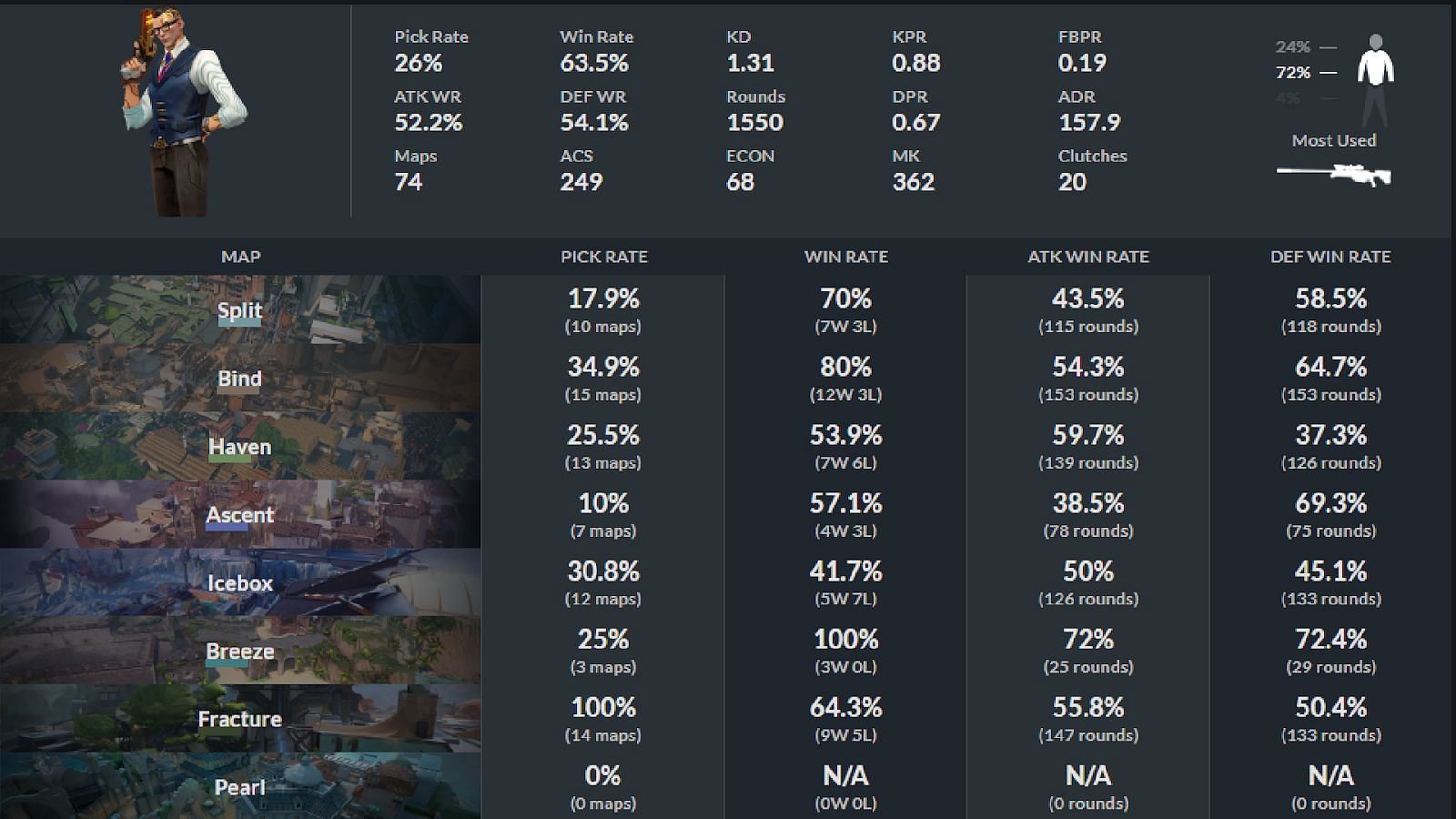The image size is (1456, 819).
Task: Select the Bind map row image
Action: [x=240, y=379]
